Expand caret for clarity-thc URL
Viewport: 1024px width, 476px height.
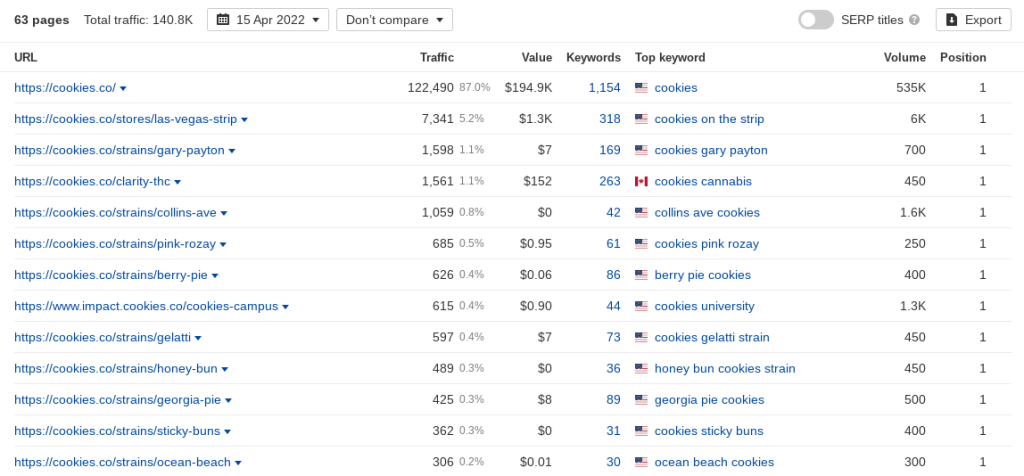click(178, 182)
